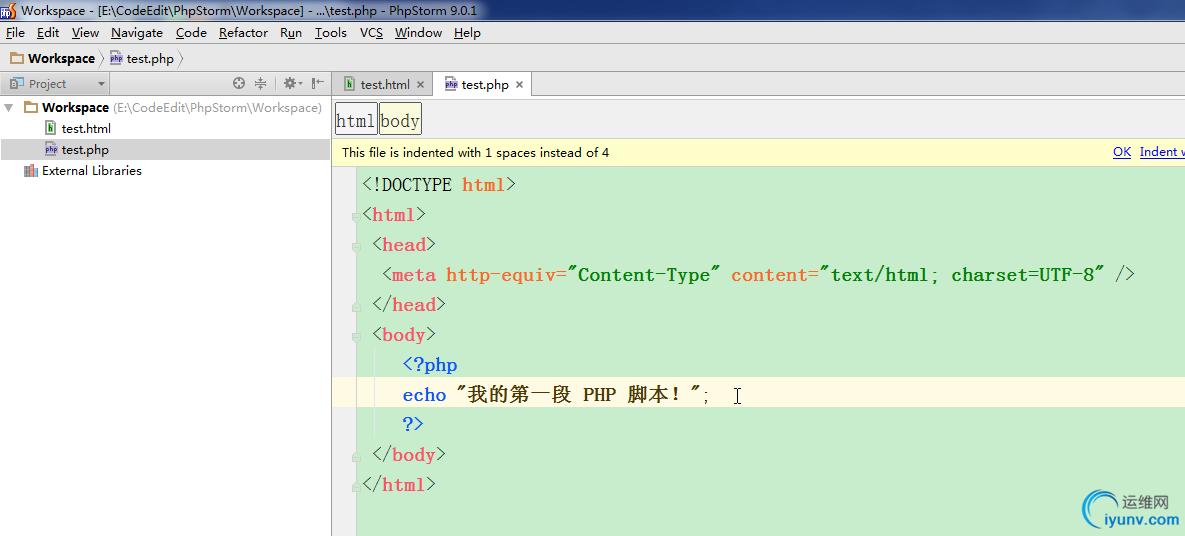Click the charset=UTF-8 content value
The width and height of the screenshot is (1185, 536).
[1023, 274]
